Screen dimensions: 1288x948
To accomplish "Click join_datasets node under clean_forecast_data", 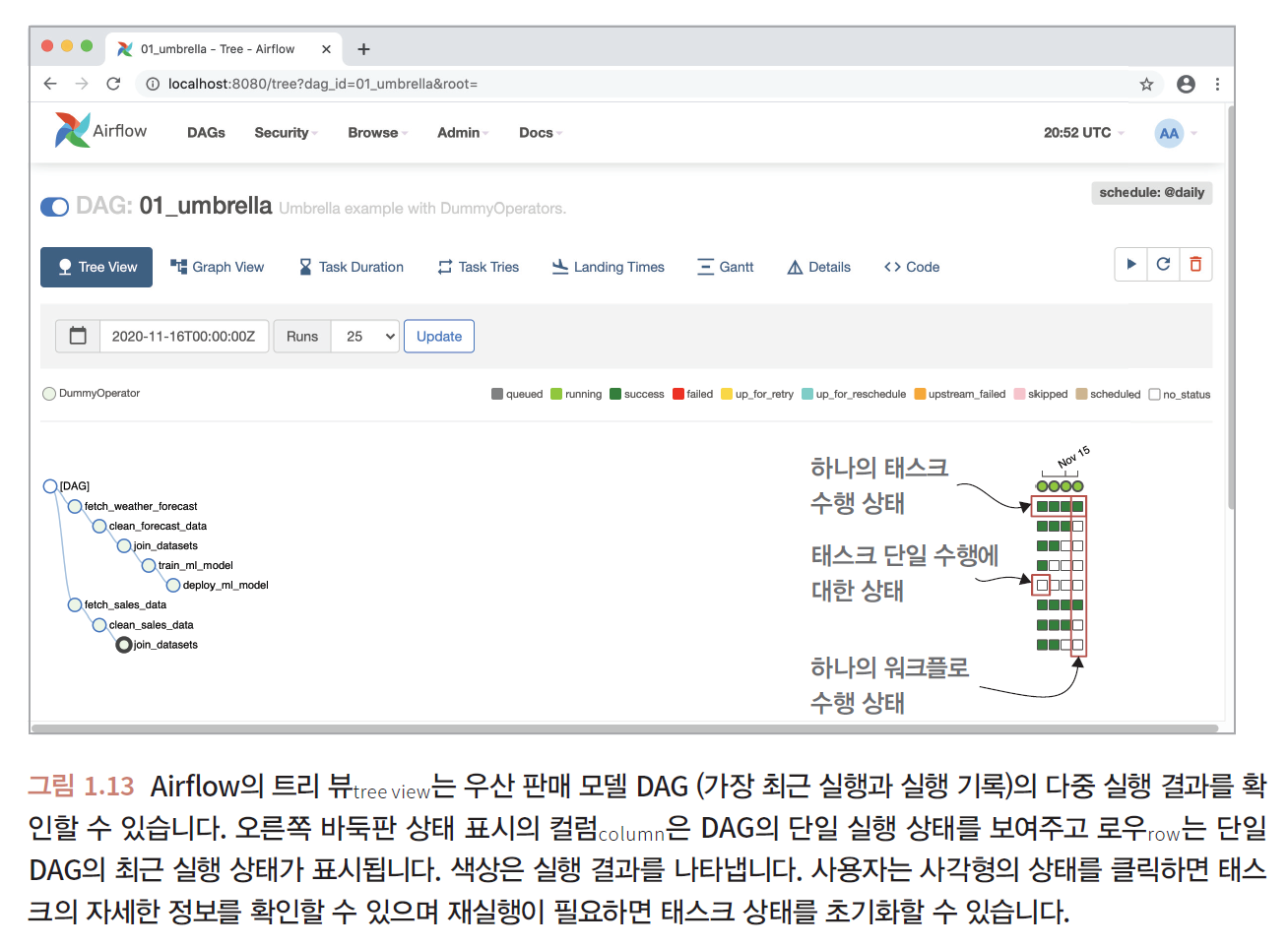I will point(124,545).
